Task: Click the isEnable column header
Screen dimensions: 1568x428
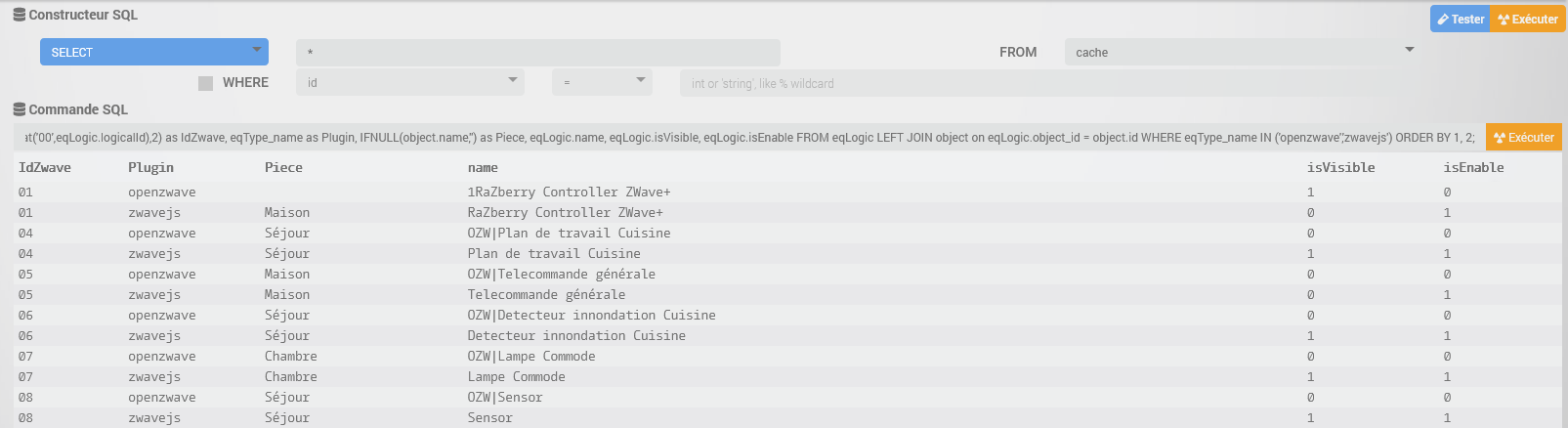Action: pos(1473,168)
